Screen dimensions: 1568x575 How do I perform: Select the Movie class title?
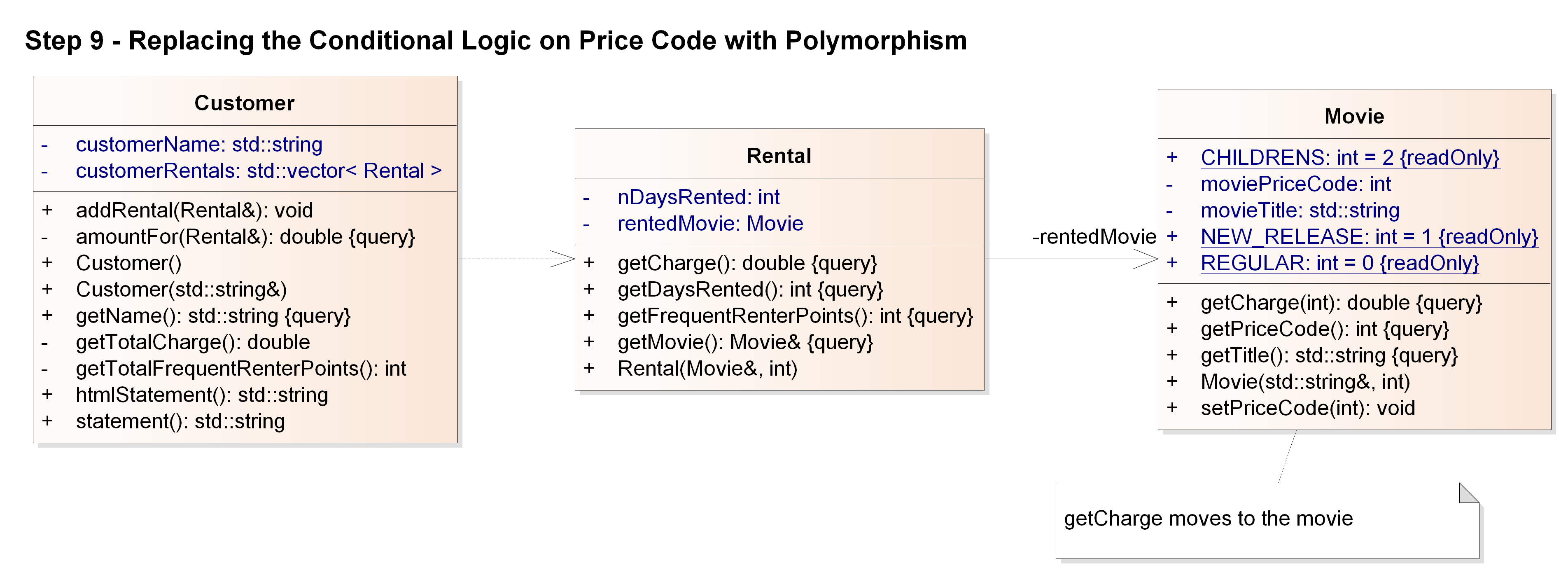[1354, 116]
